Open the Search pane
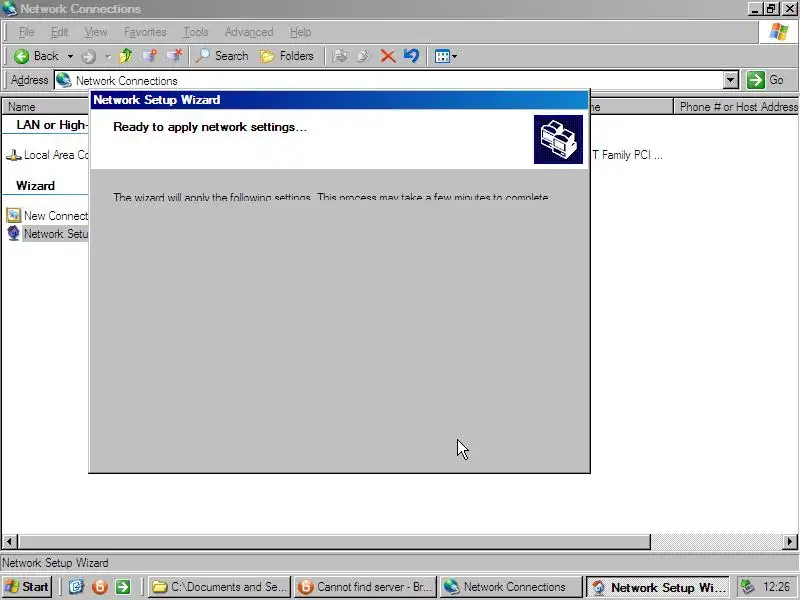 point(222,56)
